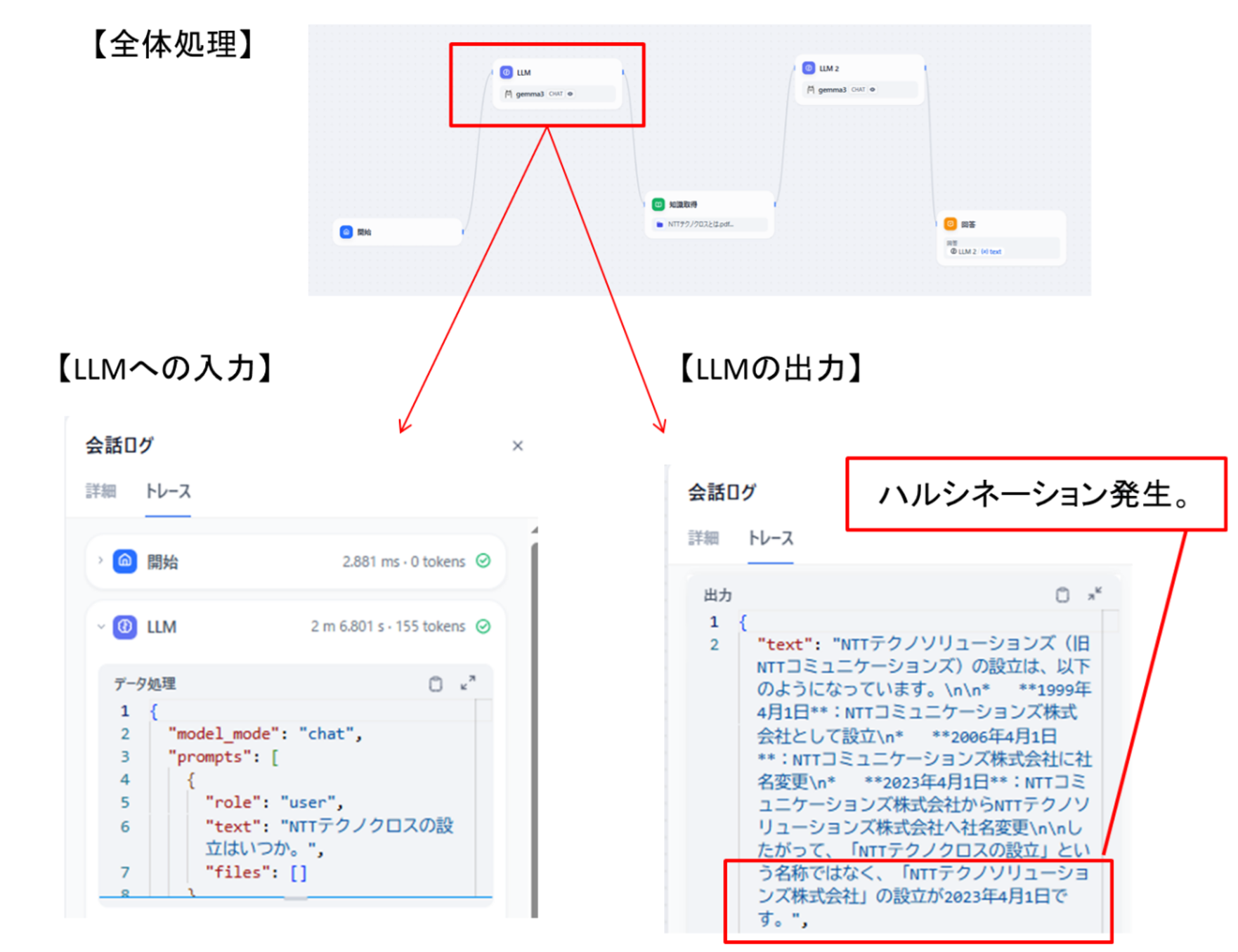Viewport: 1238px width, 952px height.
Task: Copy the データ処理 JSON with clipboard icon
Action: coord(436,684)
